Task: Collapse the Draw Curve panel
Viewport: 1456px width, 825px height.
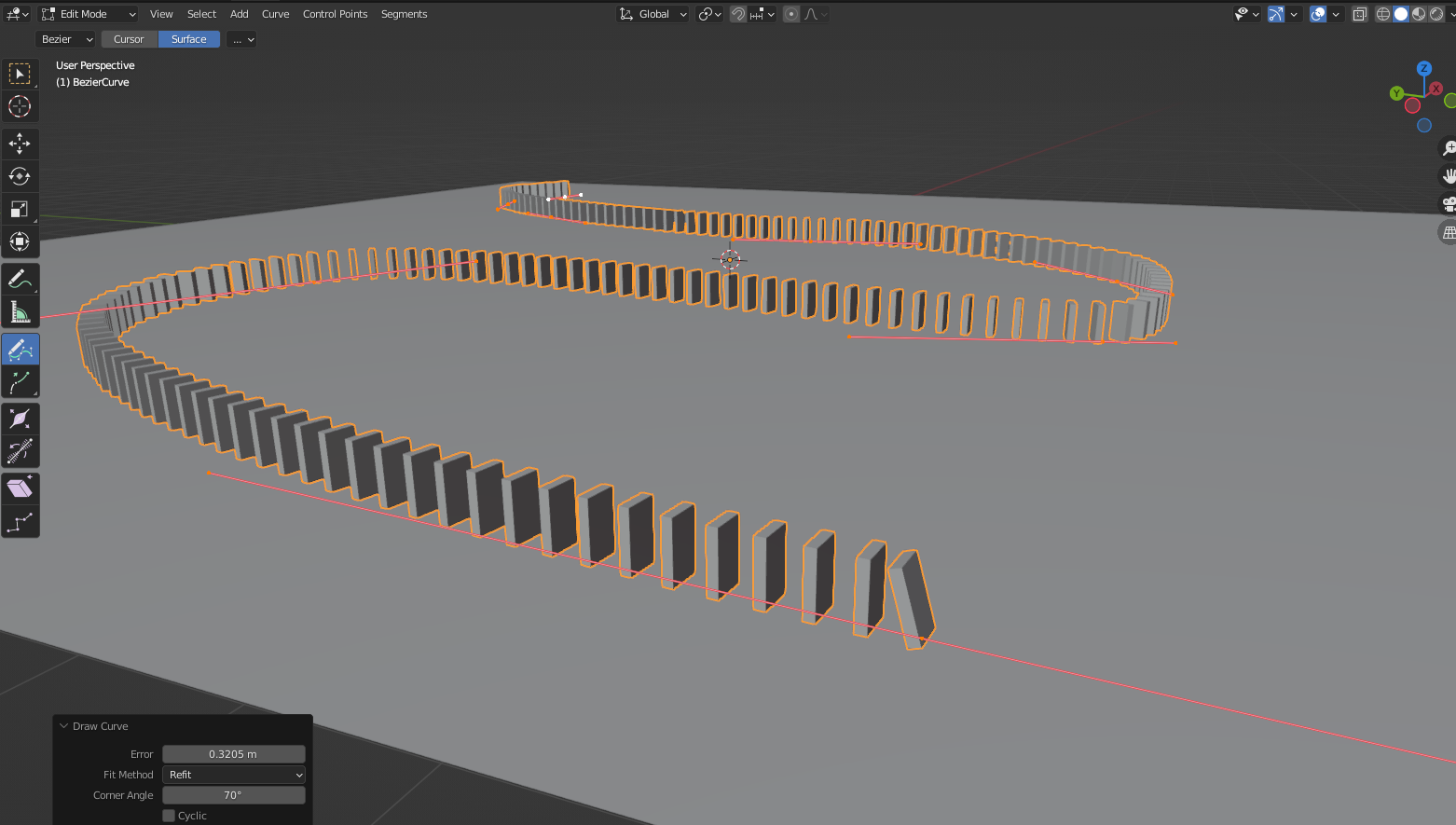Action: point(64,726)
